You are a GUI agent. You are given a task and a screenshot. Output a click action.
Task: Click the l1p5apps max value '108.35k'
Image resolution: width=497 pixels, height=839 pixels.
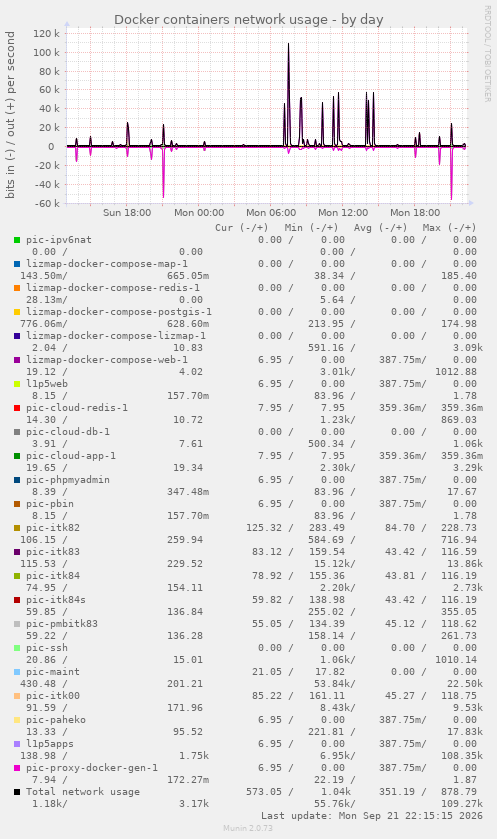pyautogui.click(x=462, y=756)
